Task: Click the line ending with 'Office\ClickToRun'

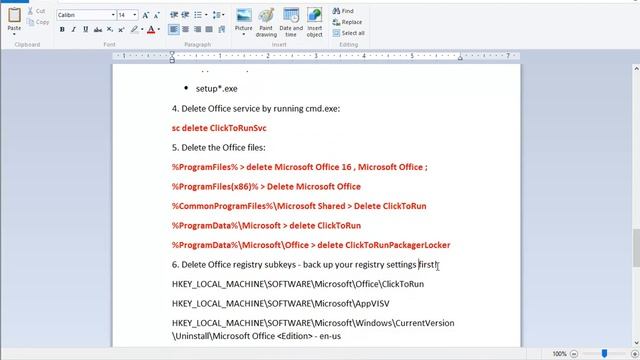Action: [x=298, y=284]
